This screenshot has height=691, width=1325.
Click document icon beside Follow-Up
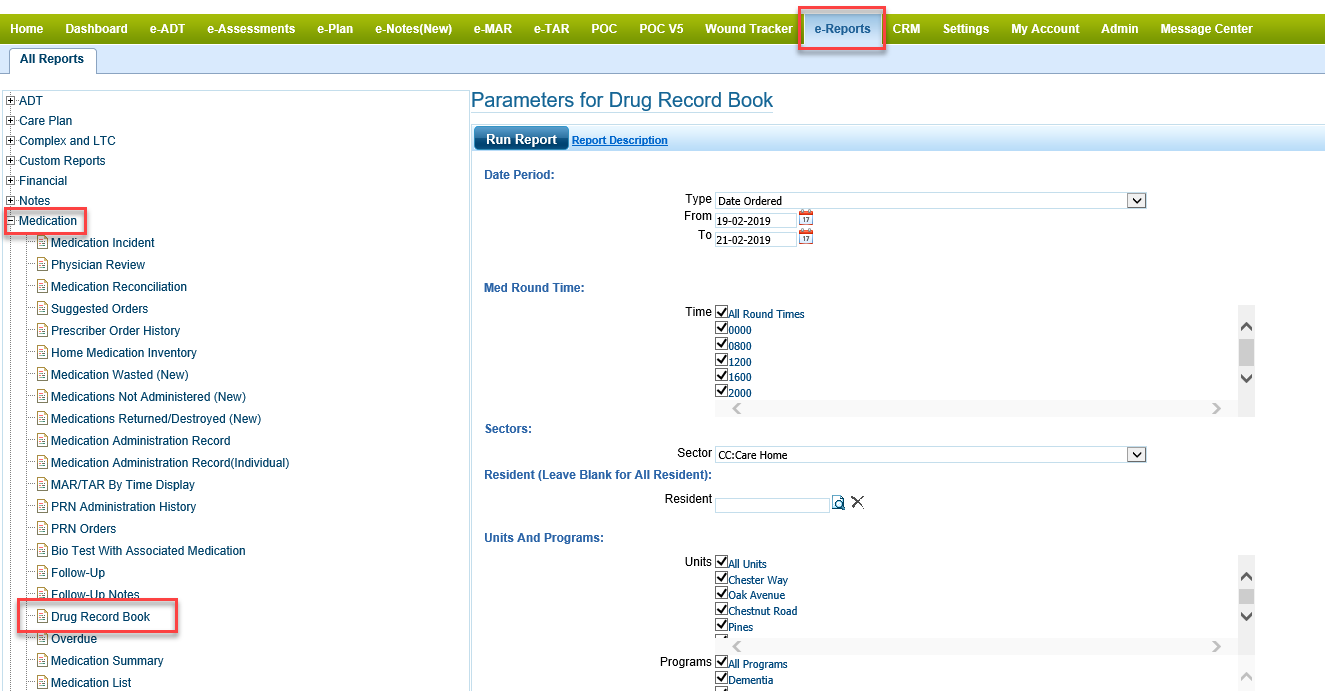click(42, 572)
